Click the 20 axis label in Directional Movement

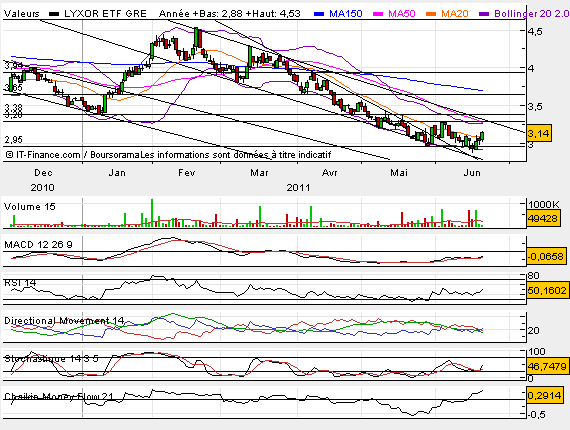(534, 331)
